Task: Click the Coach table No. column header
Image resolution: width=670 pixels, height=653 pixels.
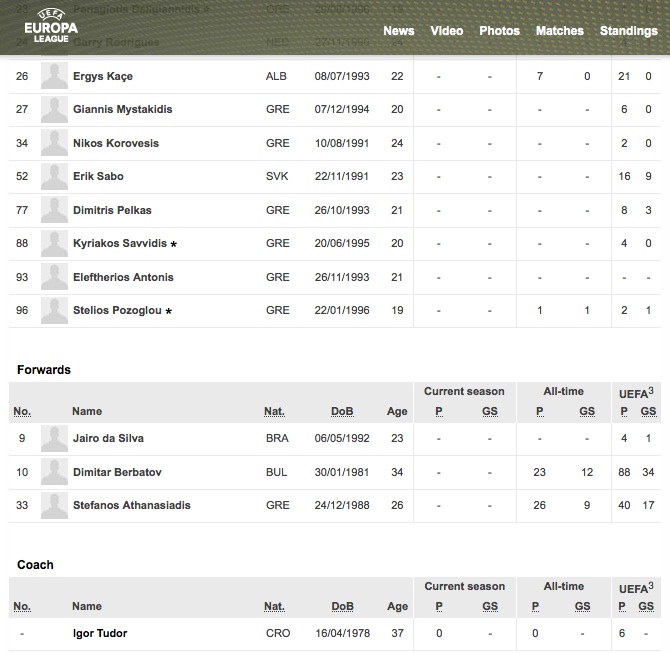Action: pyautogui.click(x=22, y=606)
